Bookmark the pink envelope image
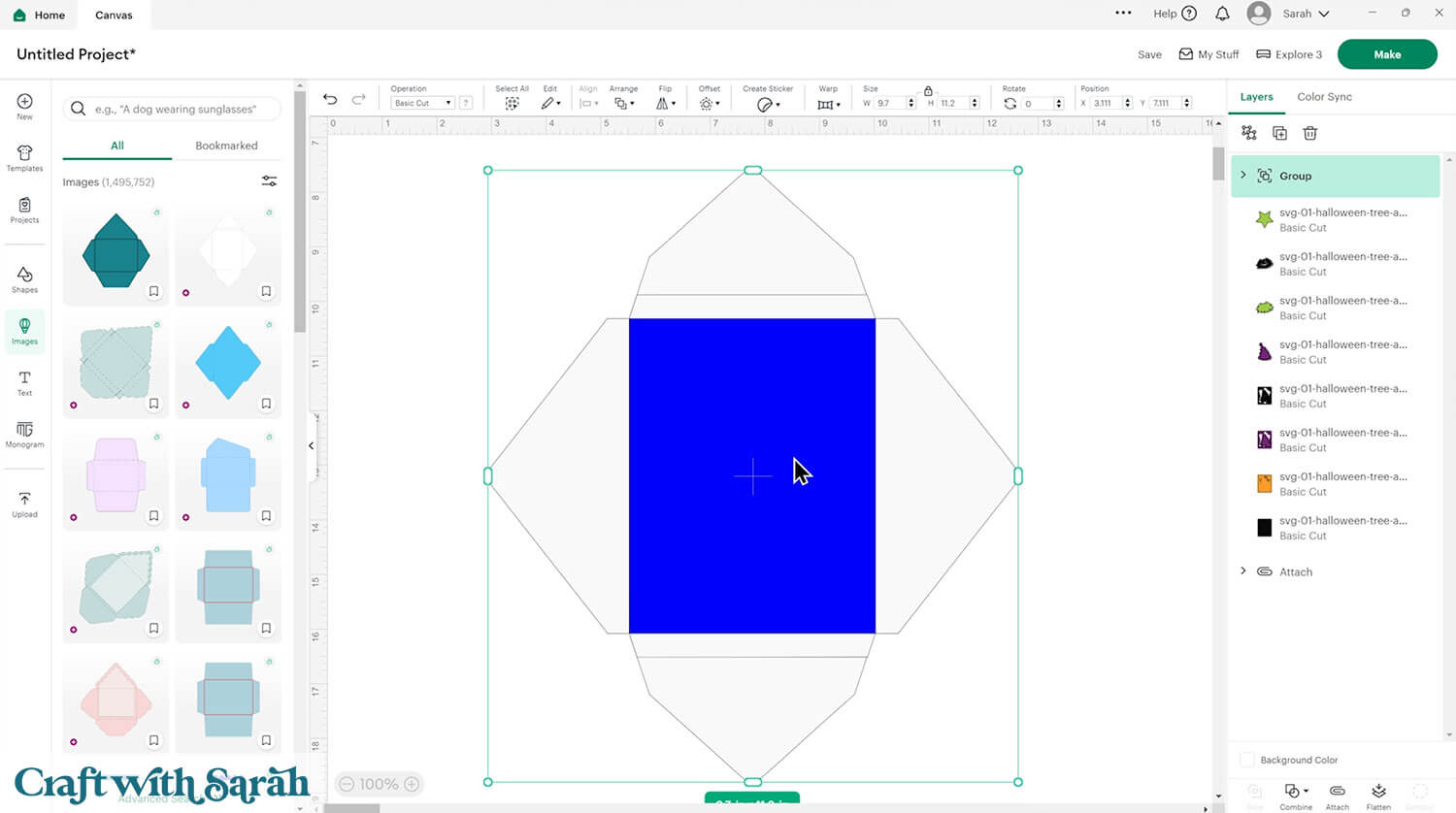 [153, 741]
